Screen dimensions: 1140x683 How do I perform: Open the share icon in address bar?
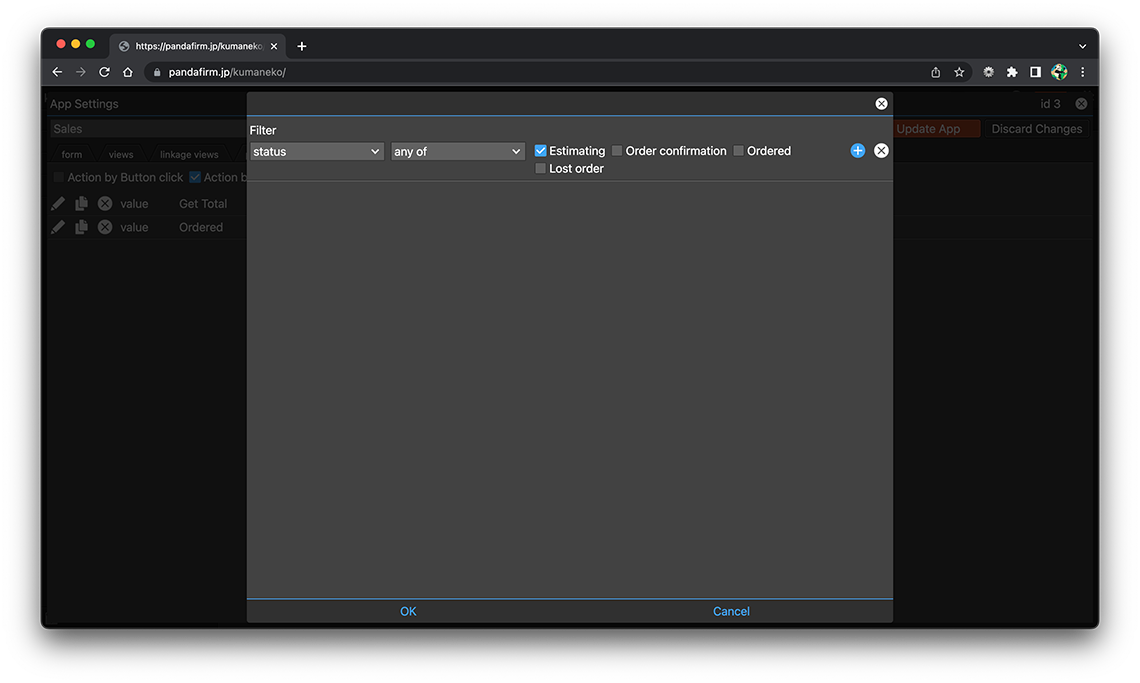(935, 72)
